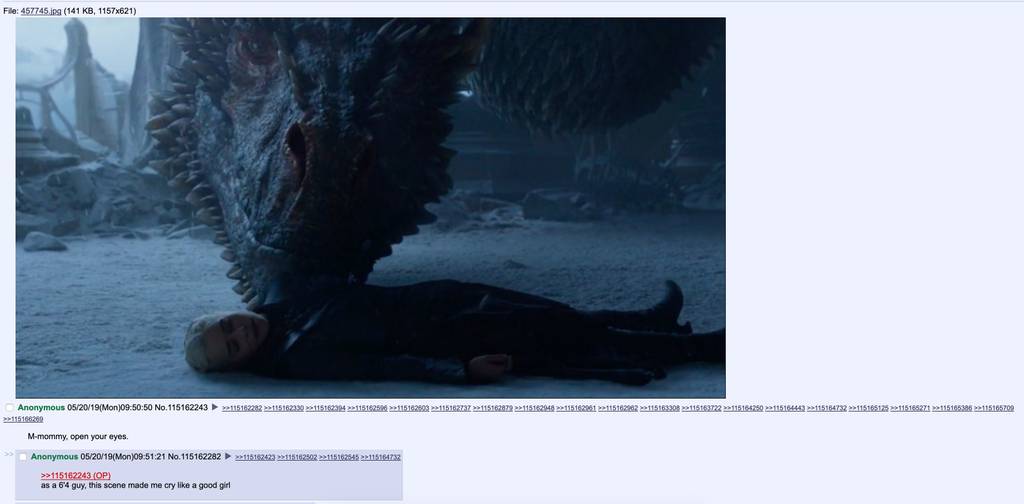
Task: Follow backlink >>115162948
Action: click(x=535, y=408)
